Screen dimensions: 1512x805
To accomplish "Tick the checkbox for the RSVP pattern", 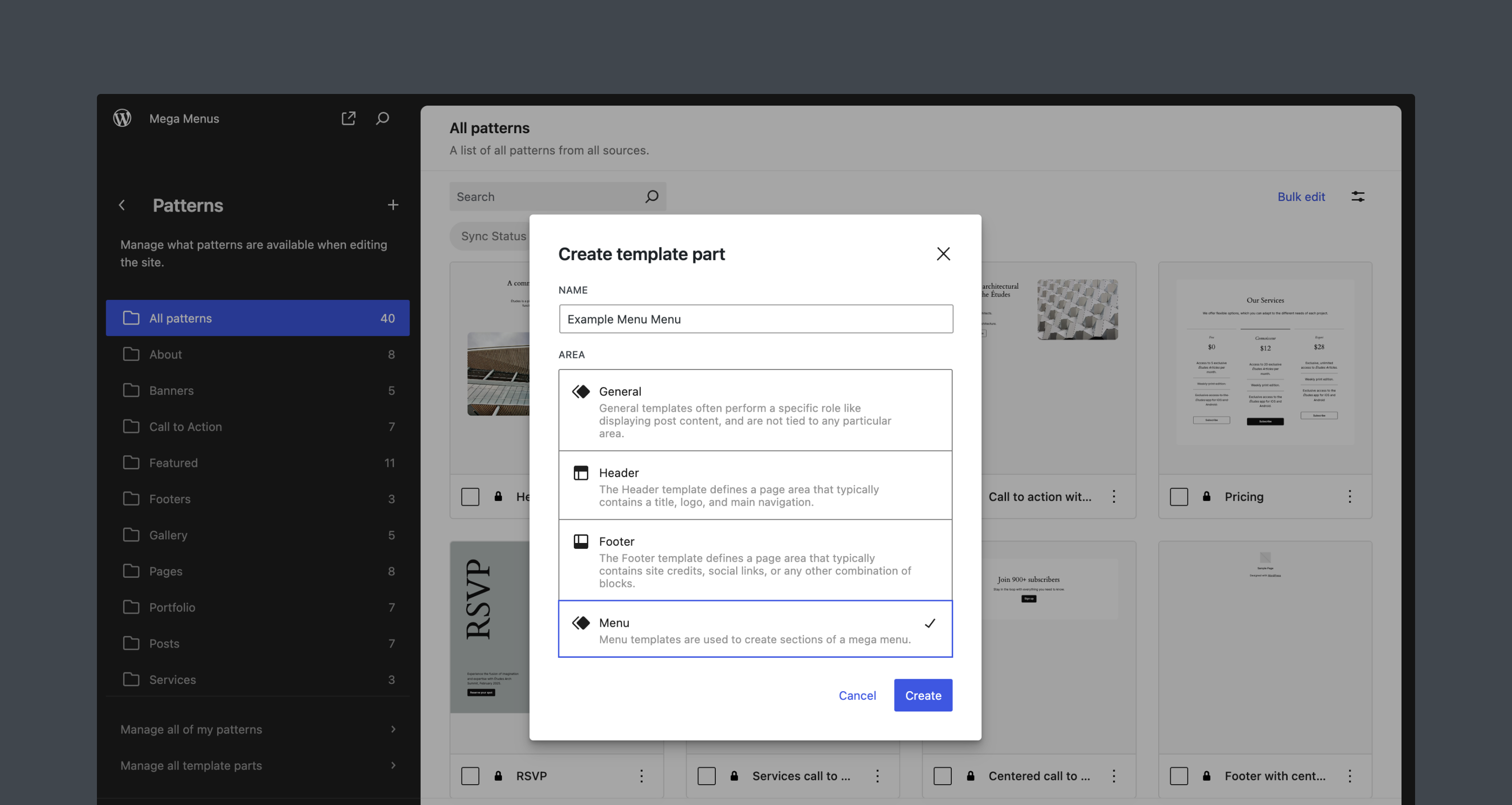I will click(x=470, y=775).
